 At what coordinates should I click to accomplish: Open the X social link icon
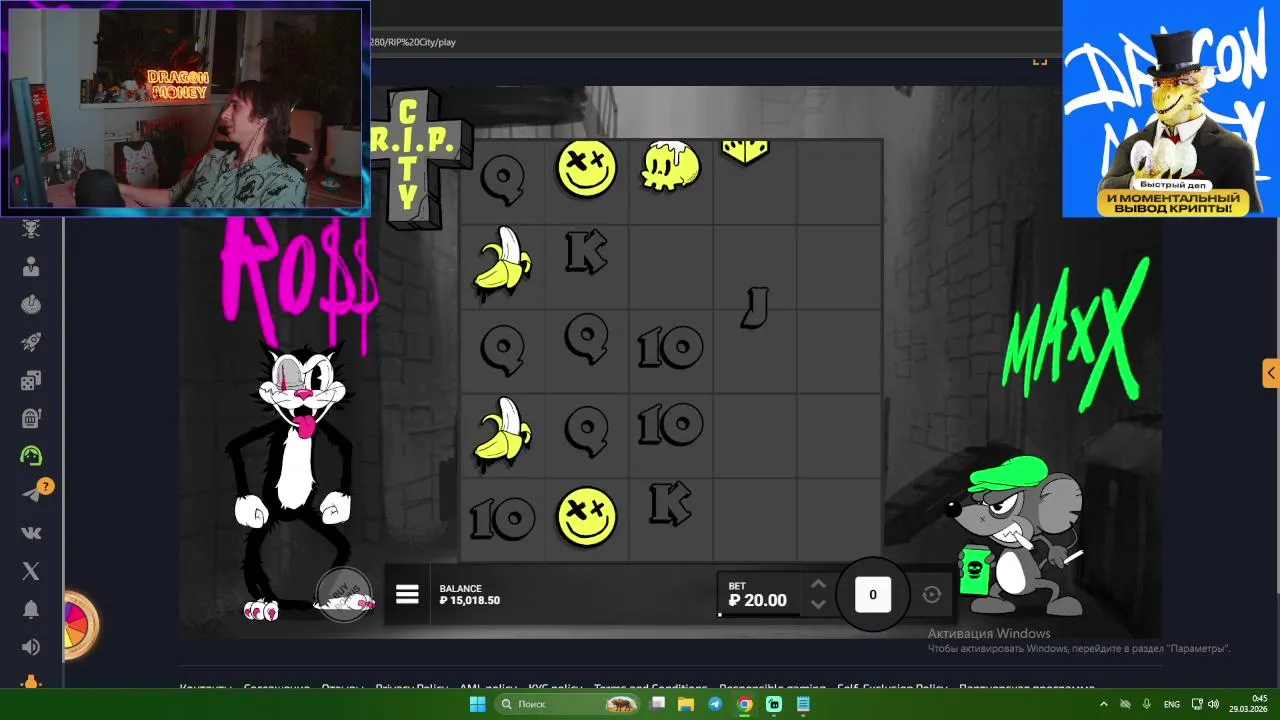(x=31, y=571)
